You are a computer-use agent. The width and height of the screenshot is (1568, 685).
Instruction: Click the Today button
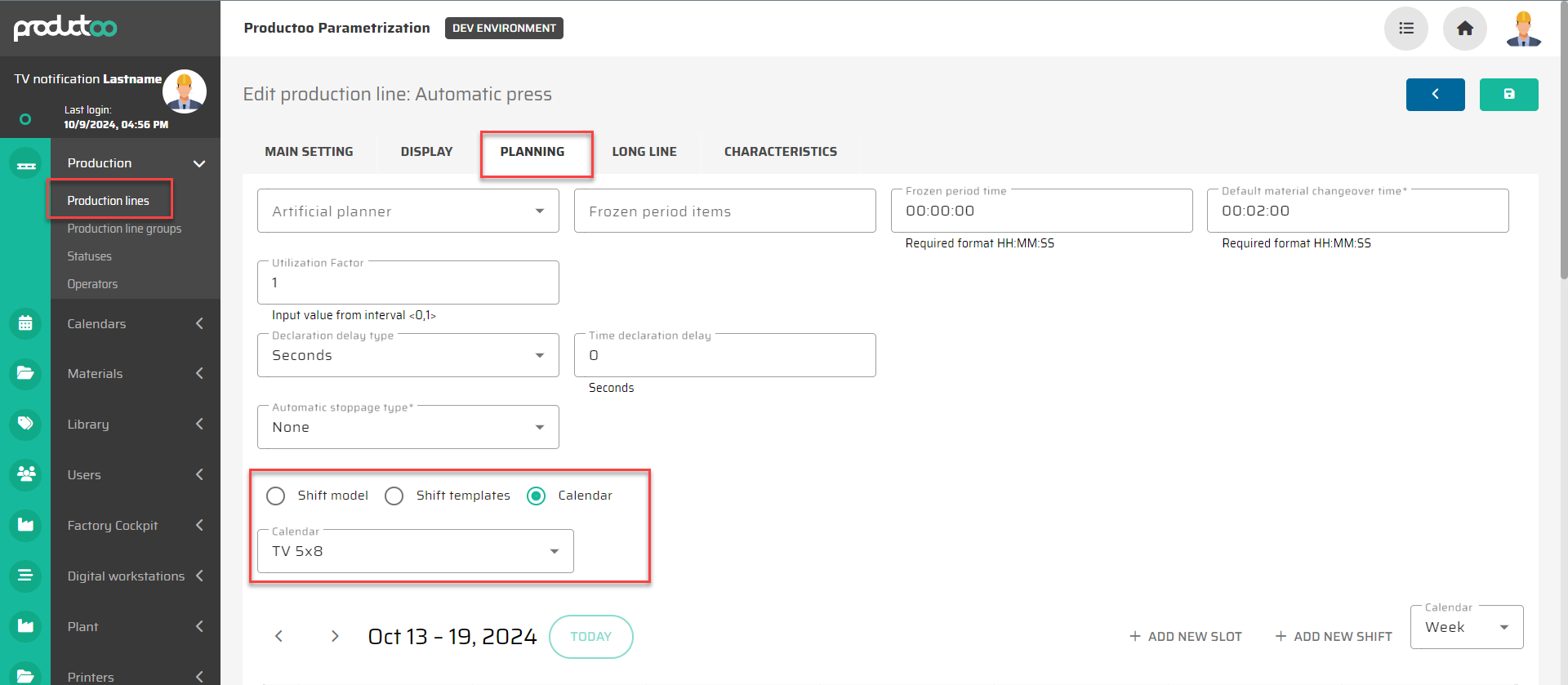[590, 637]
